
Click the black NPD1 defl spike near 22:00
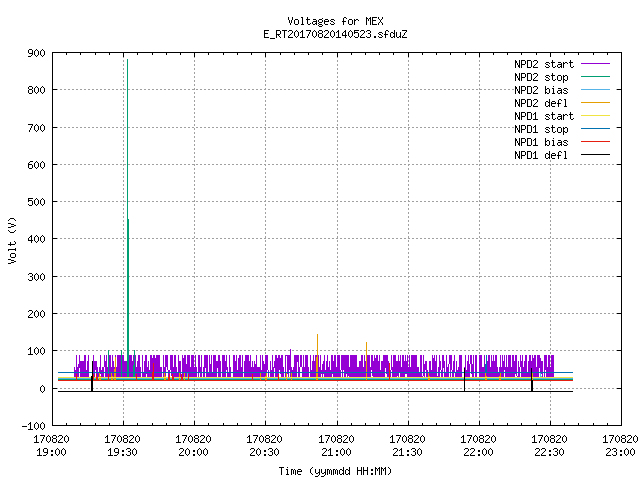464,380
